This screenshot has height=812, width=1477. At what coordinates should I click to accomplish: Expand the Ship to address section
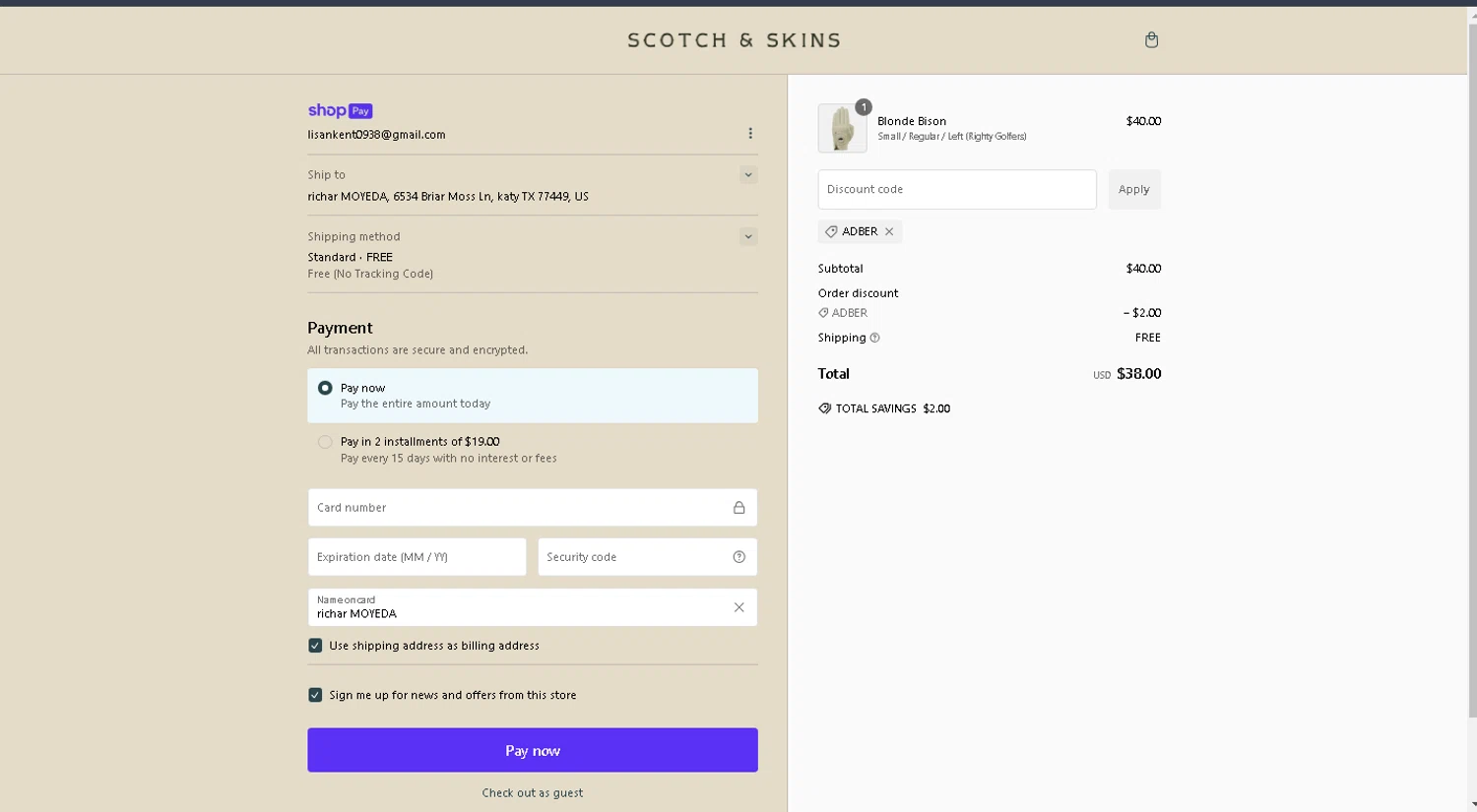[748, 175]
